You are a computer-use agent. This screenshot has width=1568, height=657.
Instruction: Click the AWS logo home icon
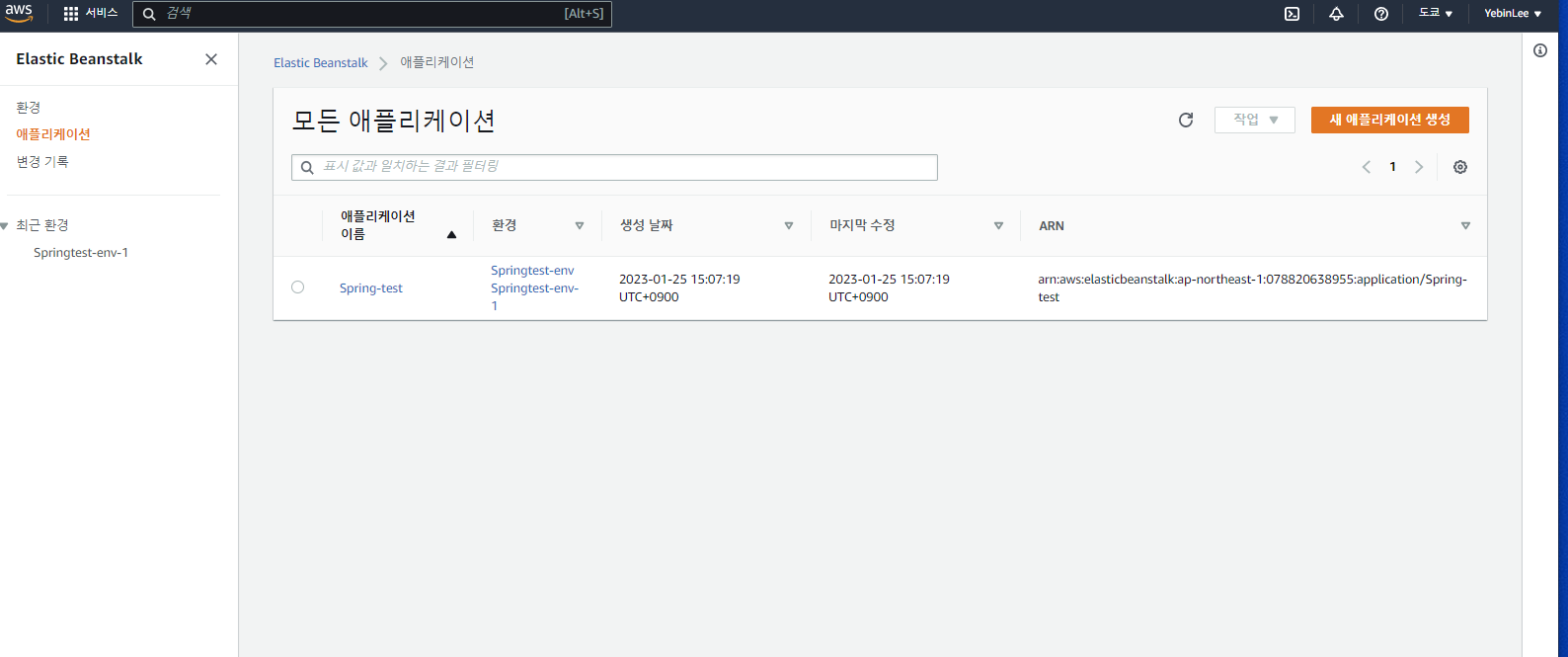pos(19,13)
